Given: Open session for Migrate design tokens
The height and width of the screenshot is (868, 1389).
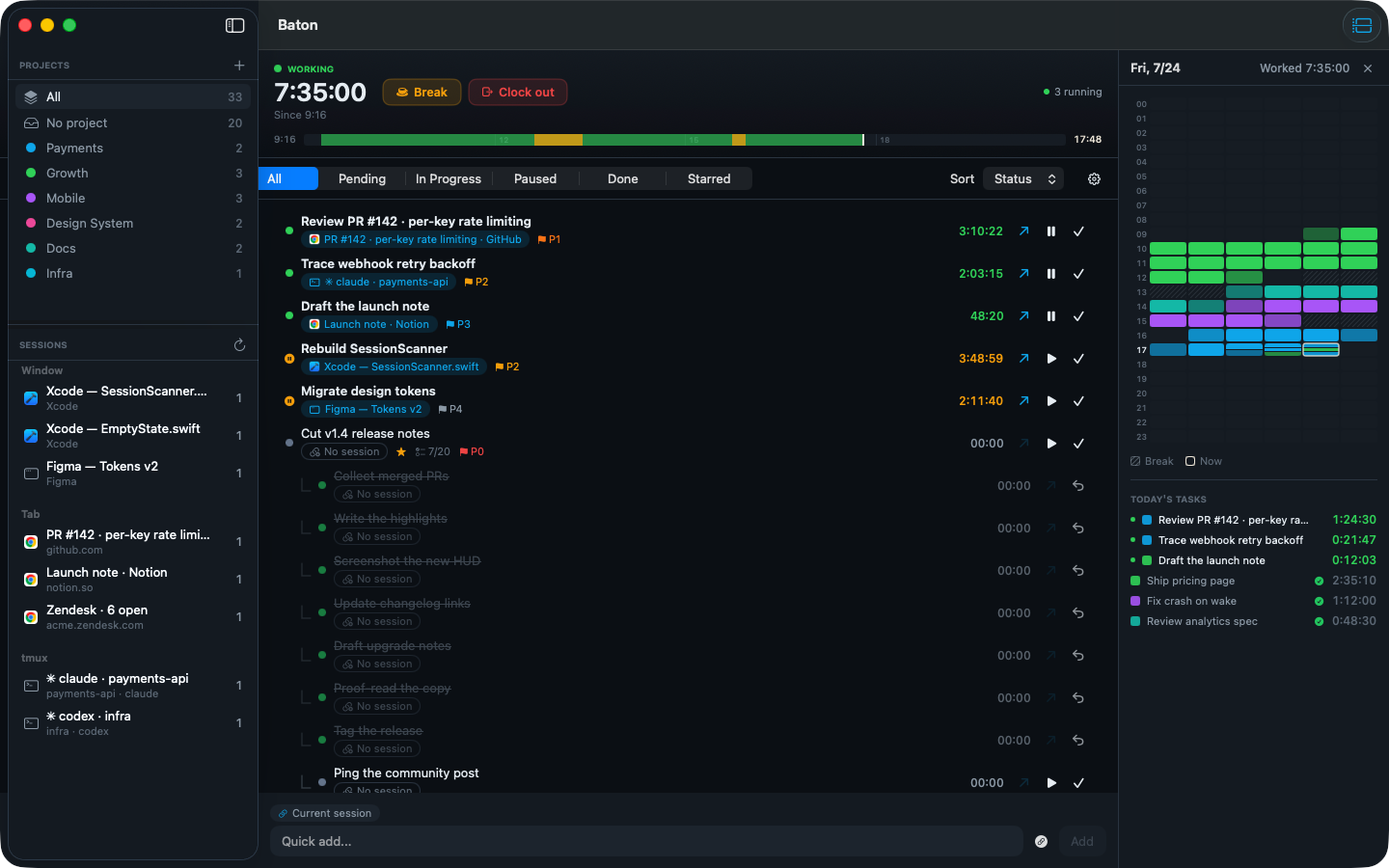Looking at the screenshot, I should tap(1023, 400).
